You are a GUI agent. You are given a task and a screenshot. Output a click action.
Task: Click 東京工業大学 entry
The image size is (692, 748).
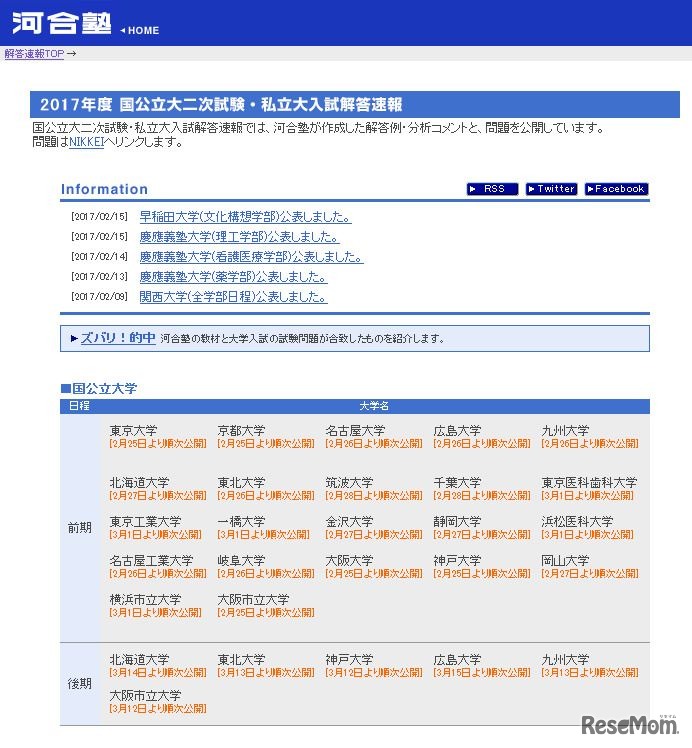tap(145, 522)
